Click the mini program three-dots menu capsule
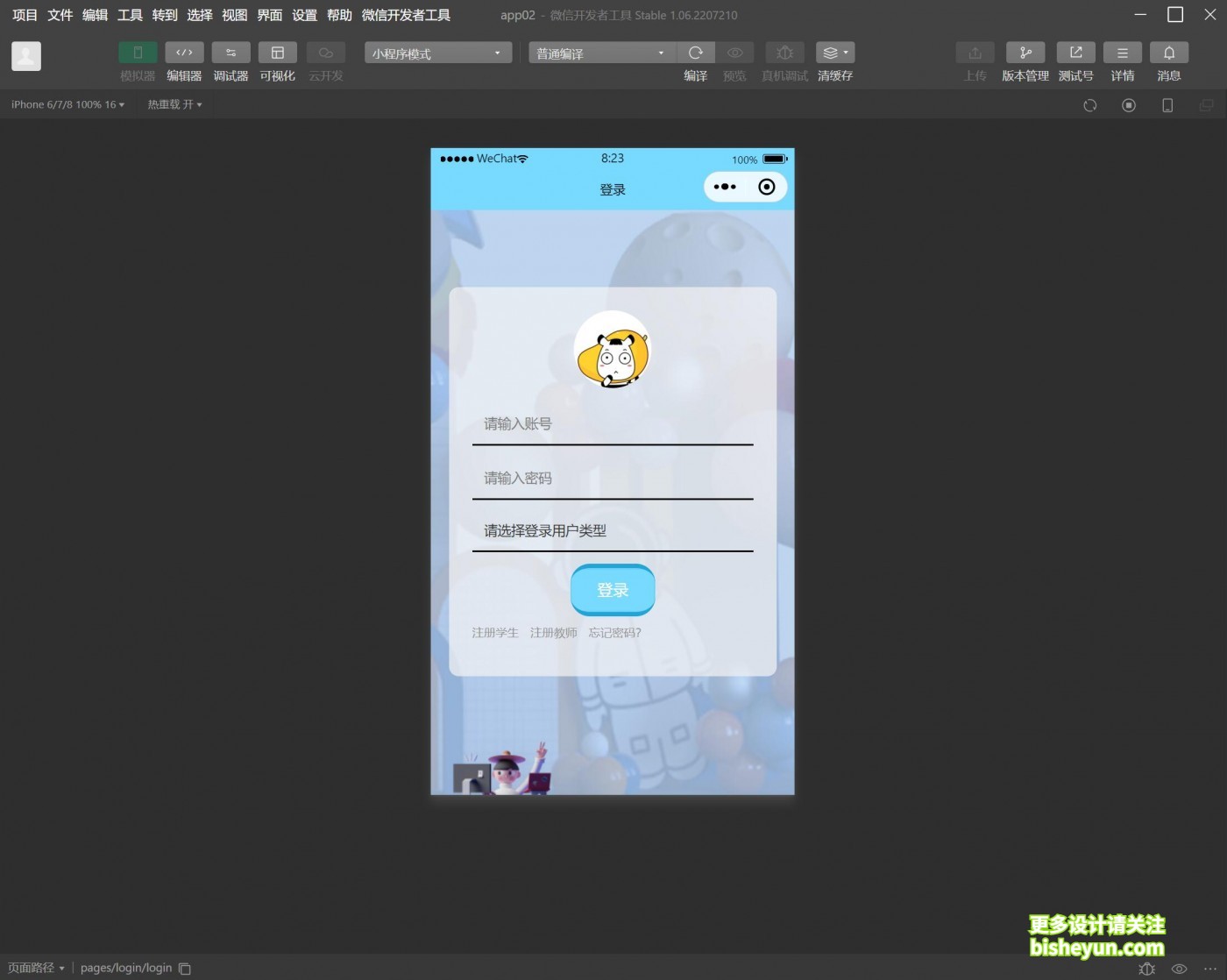The width and height of the screenshot is (1227, 980). tap(725, 187)
